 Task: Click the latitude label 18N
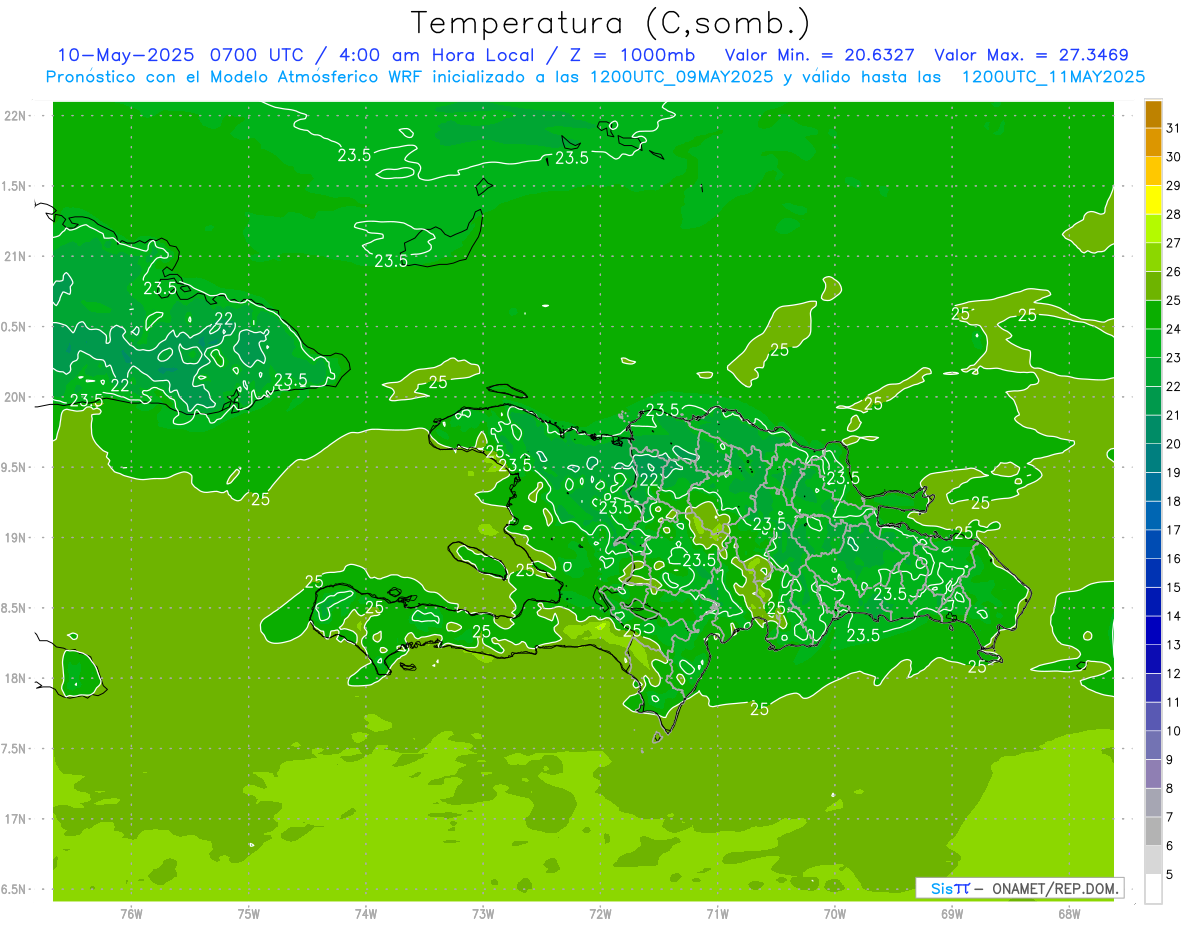(17, 678)
